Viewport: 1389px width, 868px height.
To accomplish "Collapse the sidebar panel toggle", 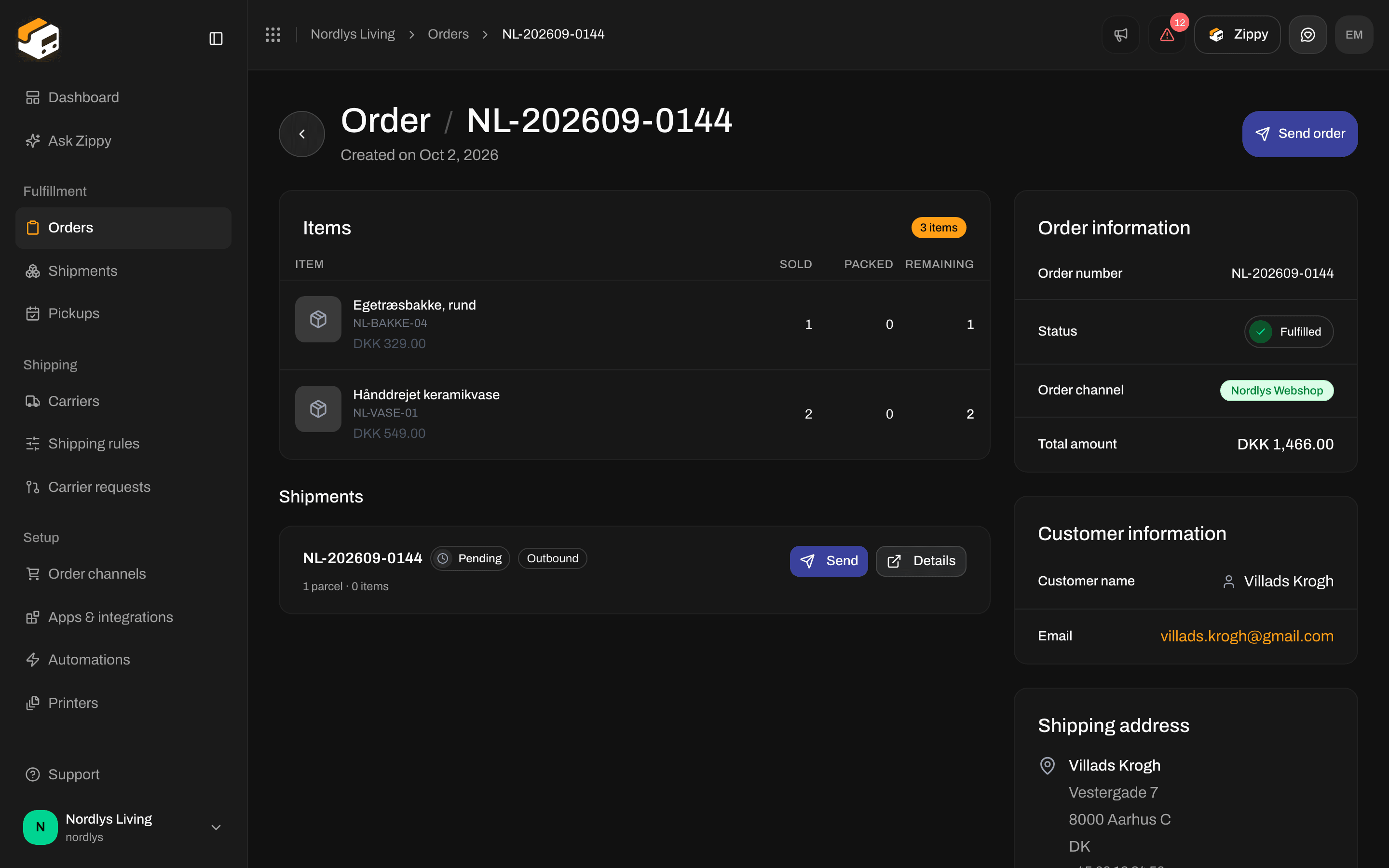I will (x=216, y=39).
